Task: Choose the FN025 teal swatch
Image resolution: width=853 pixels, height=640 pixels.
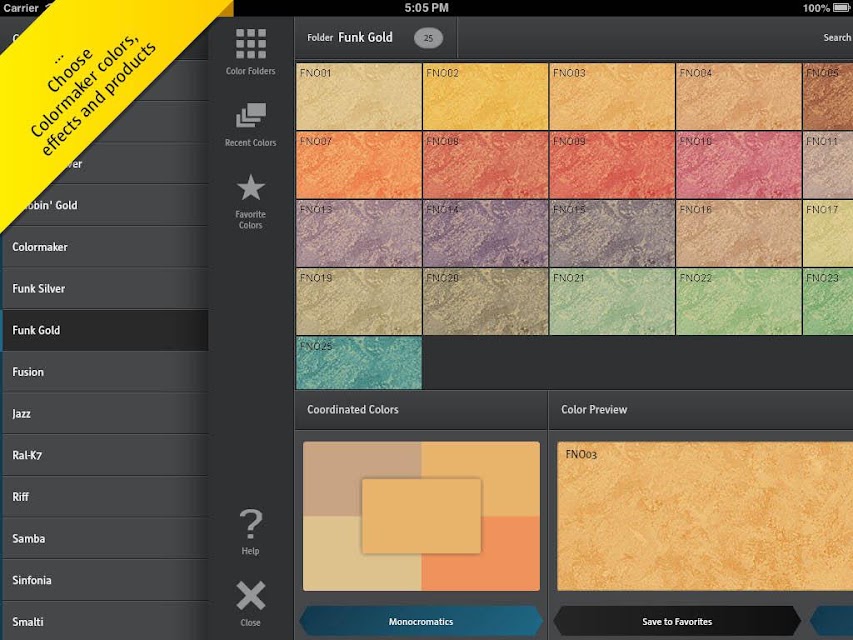Action: pos(359,363)
